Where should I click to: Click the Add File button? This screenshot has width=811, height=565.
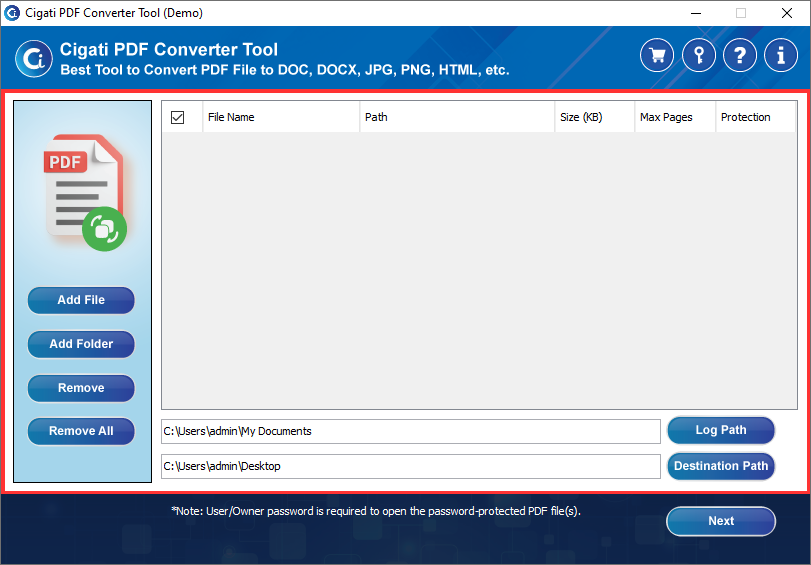pos(81,300)
